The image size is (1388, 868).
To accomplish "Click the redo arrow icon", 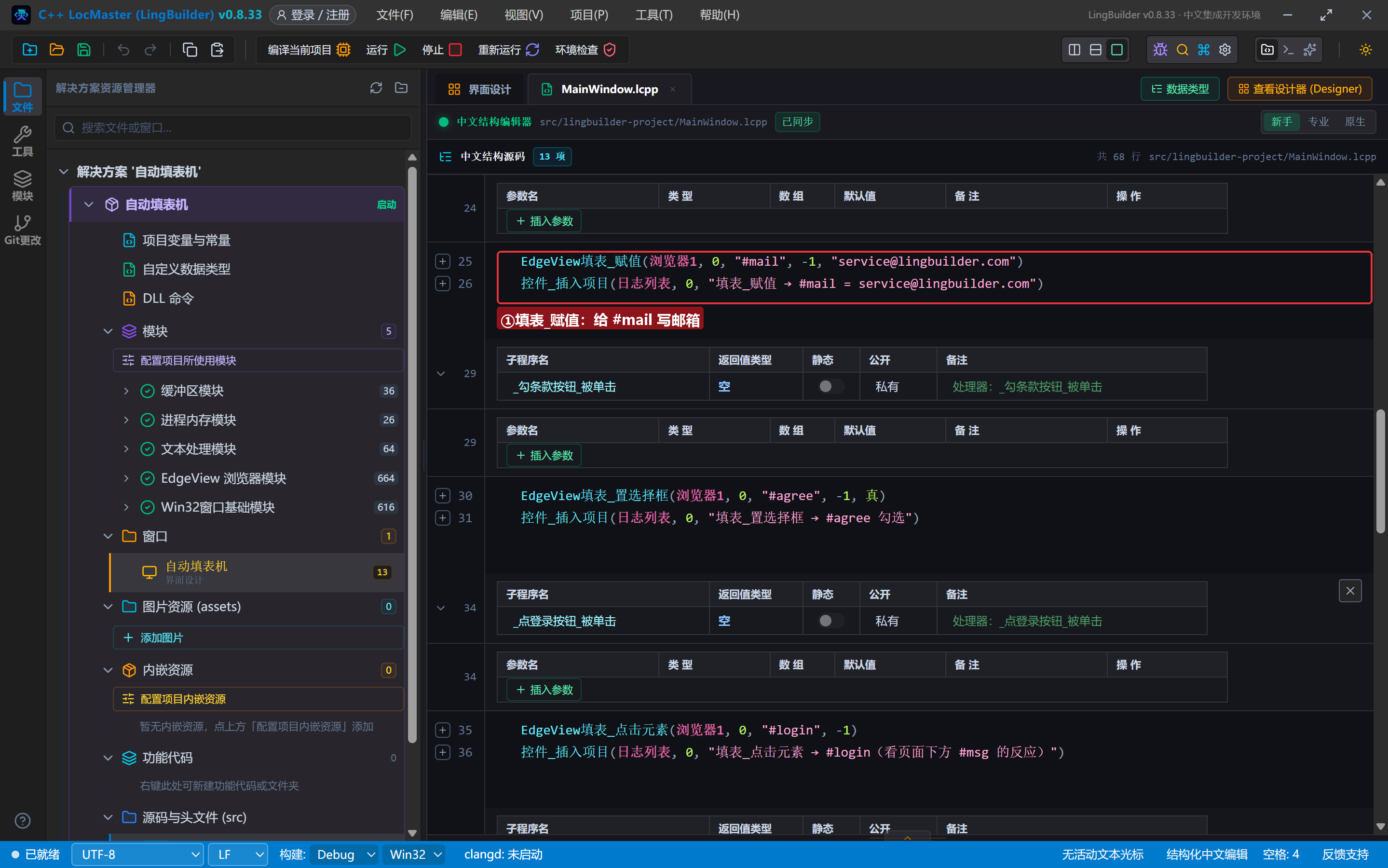I will click(x=150, y=50).
